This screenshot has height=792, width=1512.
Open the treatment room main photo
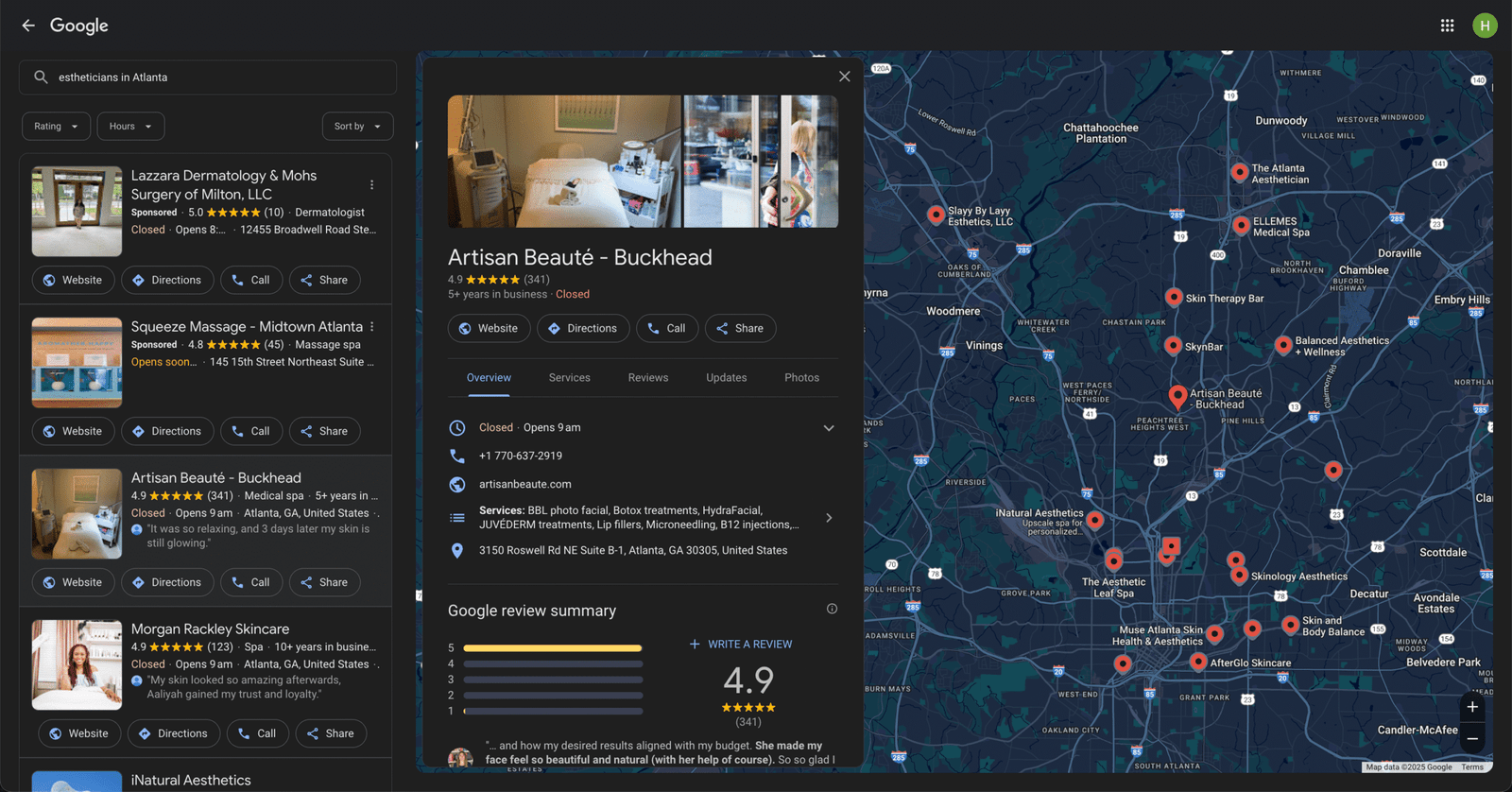(564, 161)
